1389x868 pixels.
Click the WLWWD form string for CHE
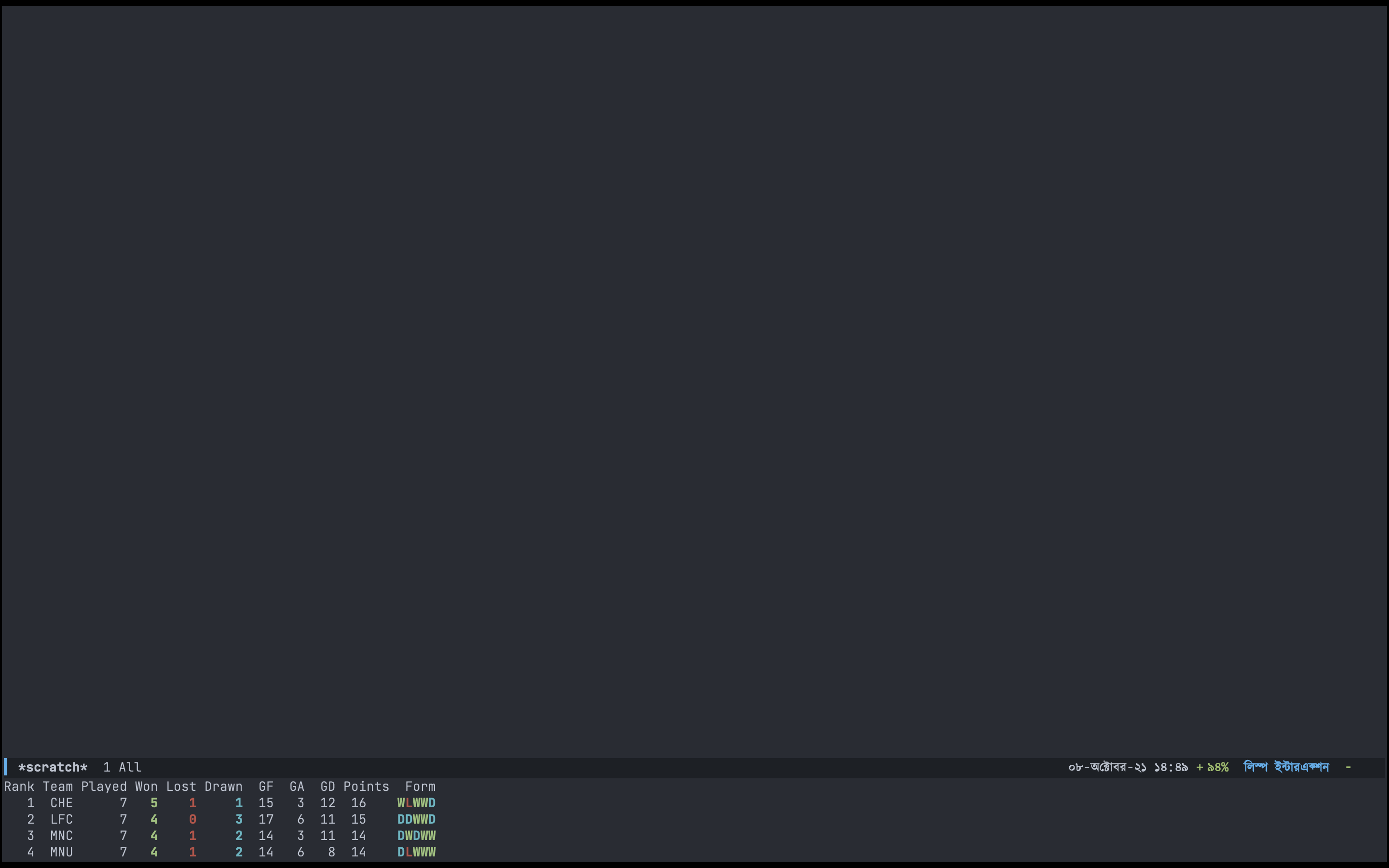click(416, 803)
